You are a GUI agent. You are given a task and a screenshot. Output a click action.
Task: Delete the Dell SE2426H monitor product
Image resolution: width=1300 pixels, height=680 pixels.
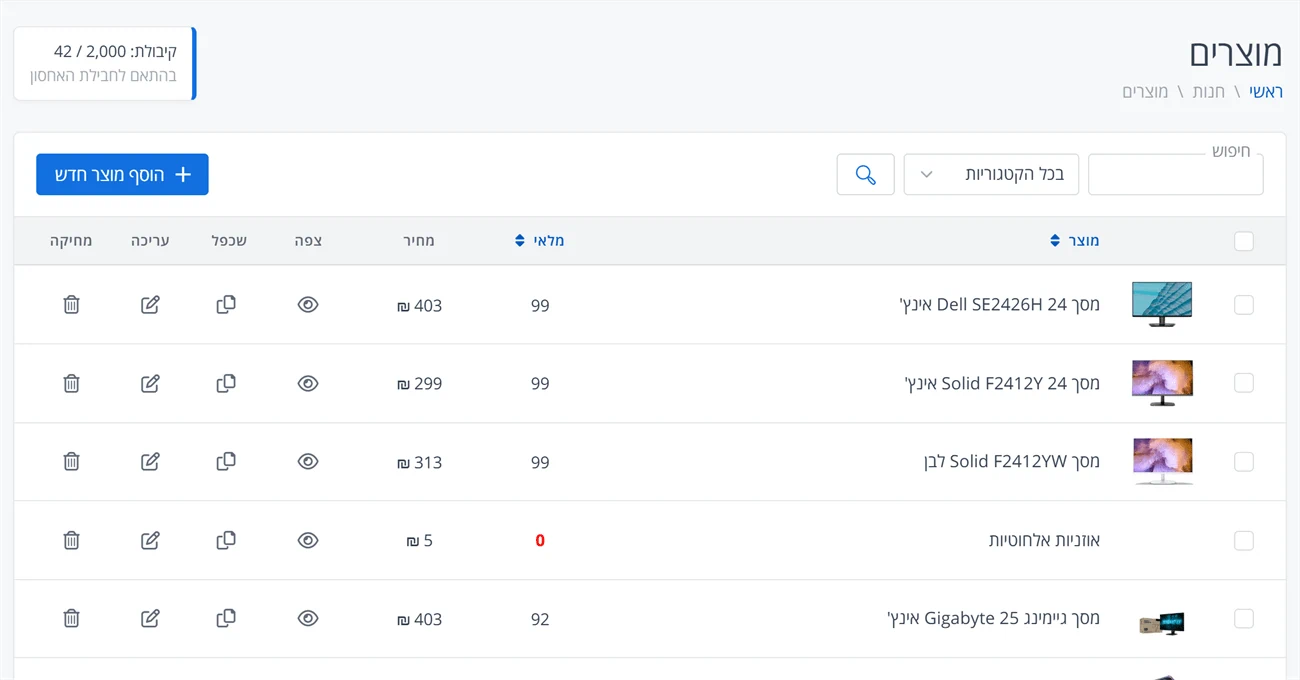click(71, 304)
